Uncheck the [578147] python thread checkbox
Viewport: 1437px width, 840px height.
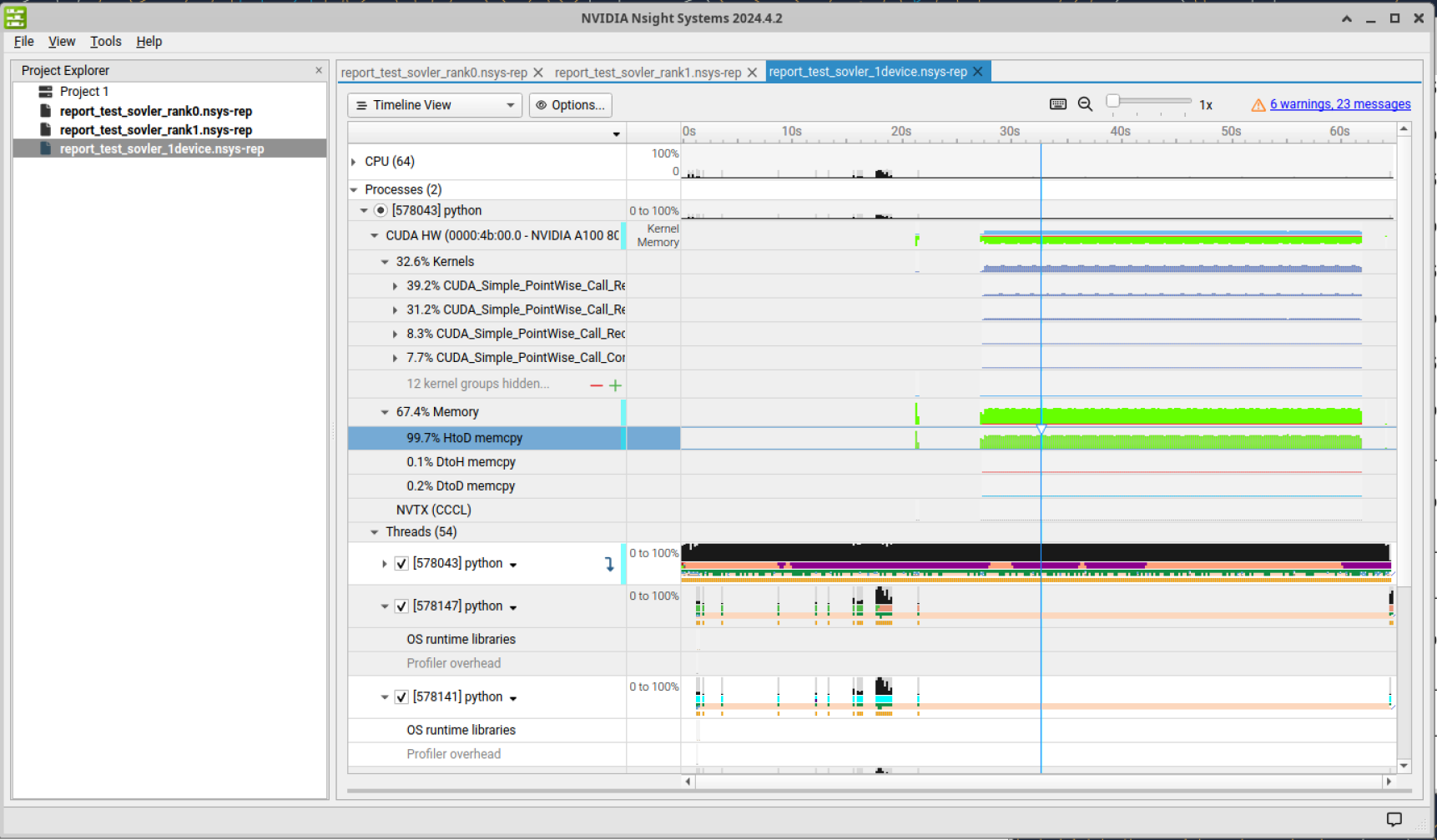click(x=401, y=606)
